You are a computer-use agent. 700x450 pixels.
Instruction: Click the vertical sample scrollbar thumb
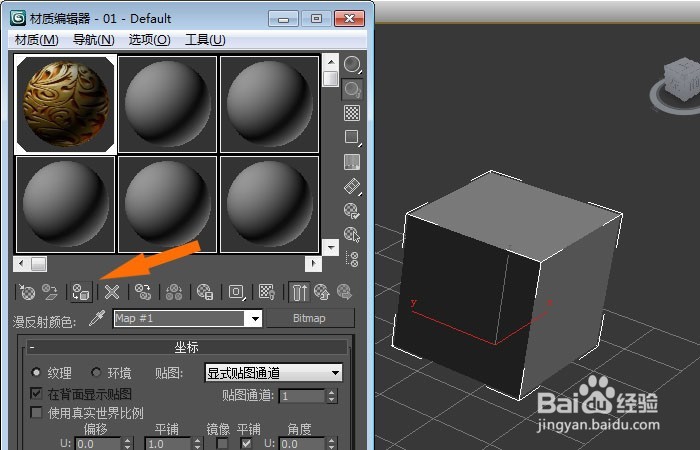point(331,78)
